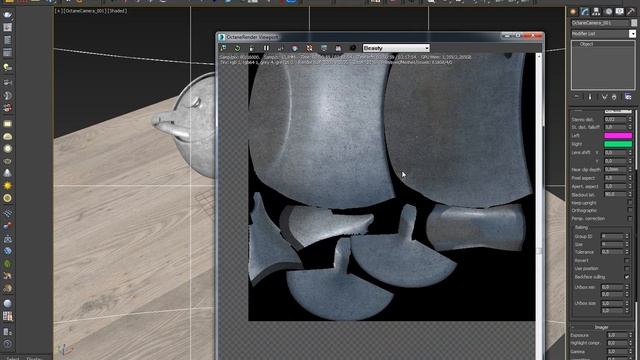Click the Tolerance spinner arrows
640x360 pixels.
[x=627, y=252]
